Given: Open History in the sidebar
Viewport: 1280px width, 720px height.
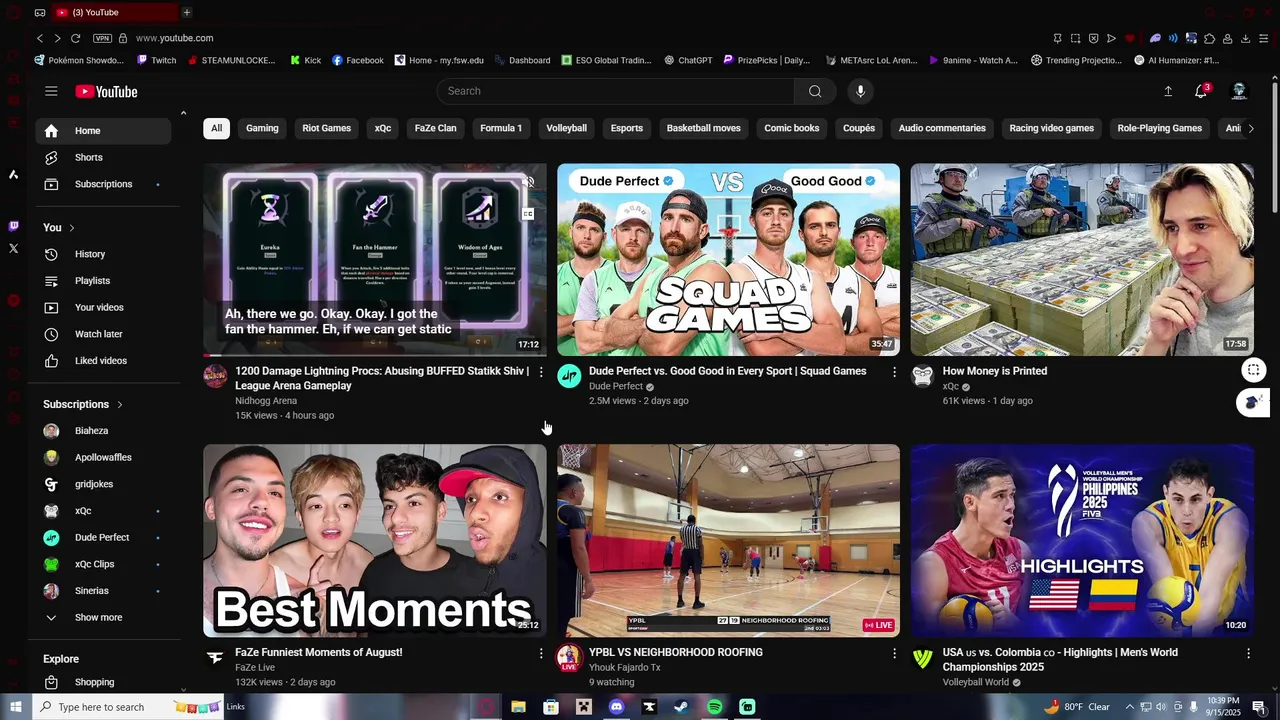Looking at the screenshot, I should [103, 254].
